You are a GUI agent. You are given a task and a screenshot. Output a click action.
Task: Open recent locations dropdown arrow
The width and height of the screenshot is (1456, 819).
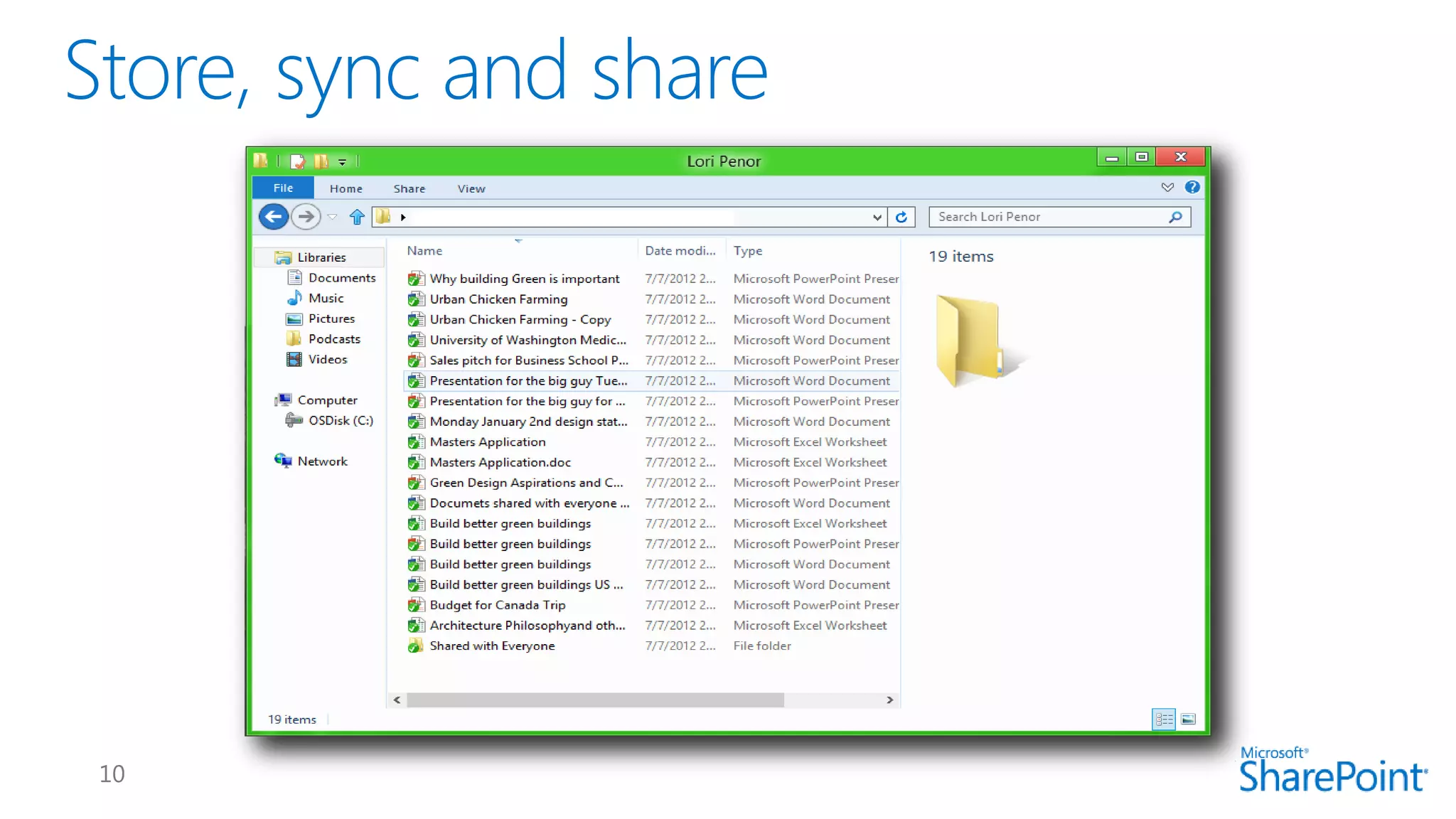pyautogui.click(x=332, y=218)
